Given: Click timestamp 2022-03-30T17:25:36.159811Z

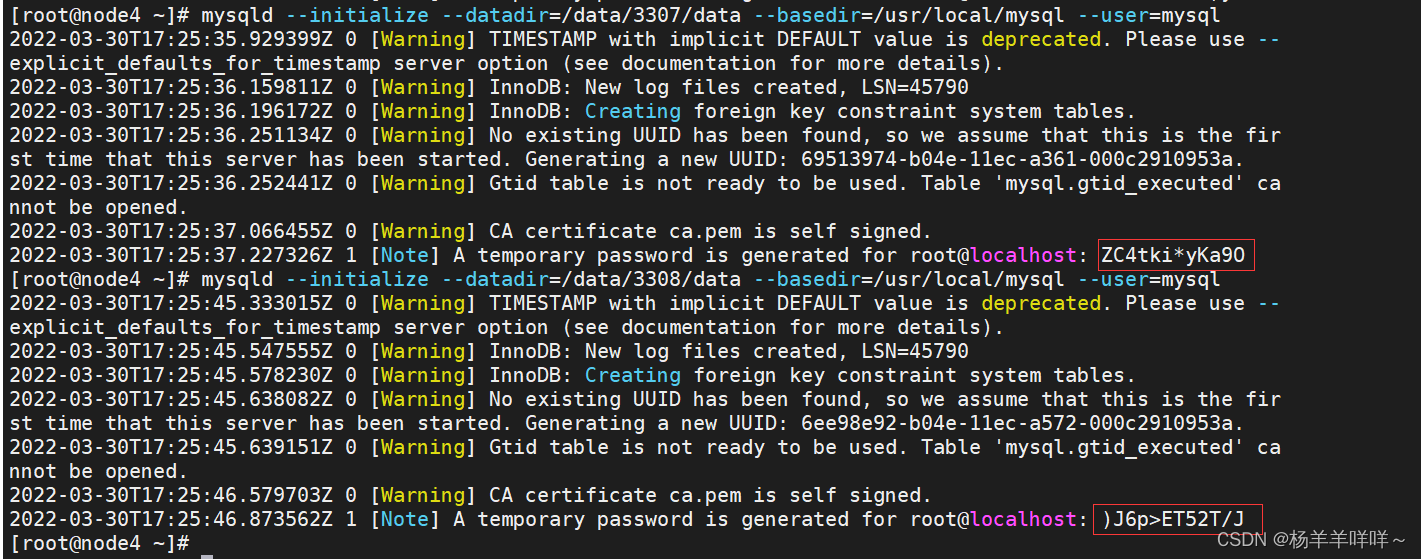Looking at the screenshot, I should click(x=171, y=88).
